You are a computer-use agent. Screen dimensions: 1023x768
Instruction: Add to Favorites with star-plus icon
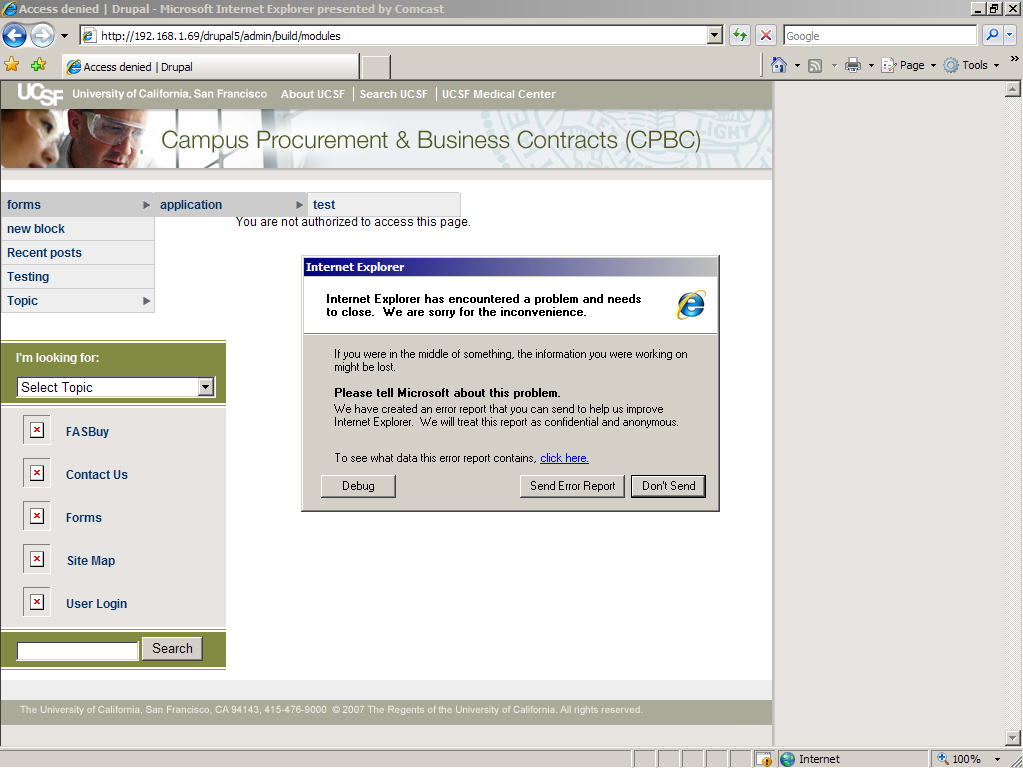coord(38,65)
